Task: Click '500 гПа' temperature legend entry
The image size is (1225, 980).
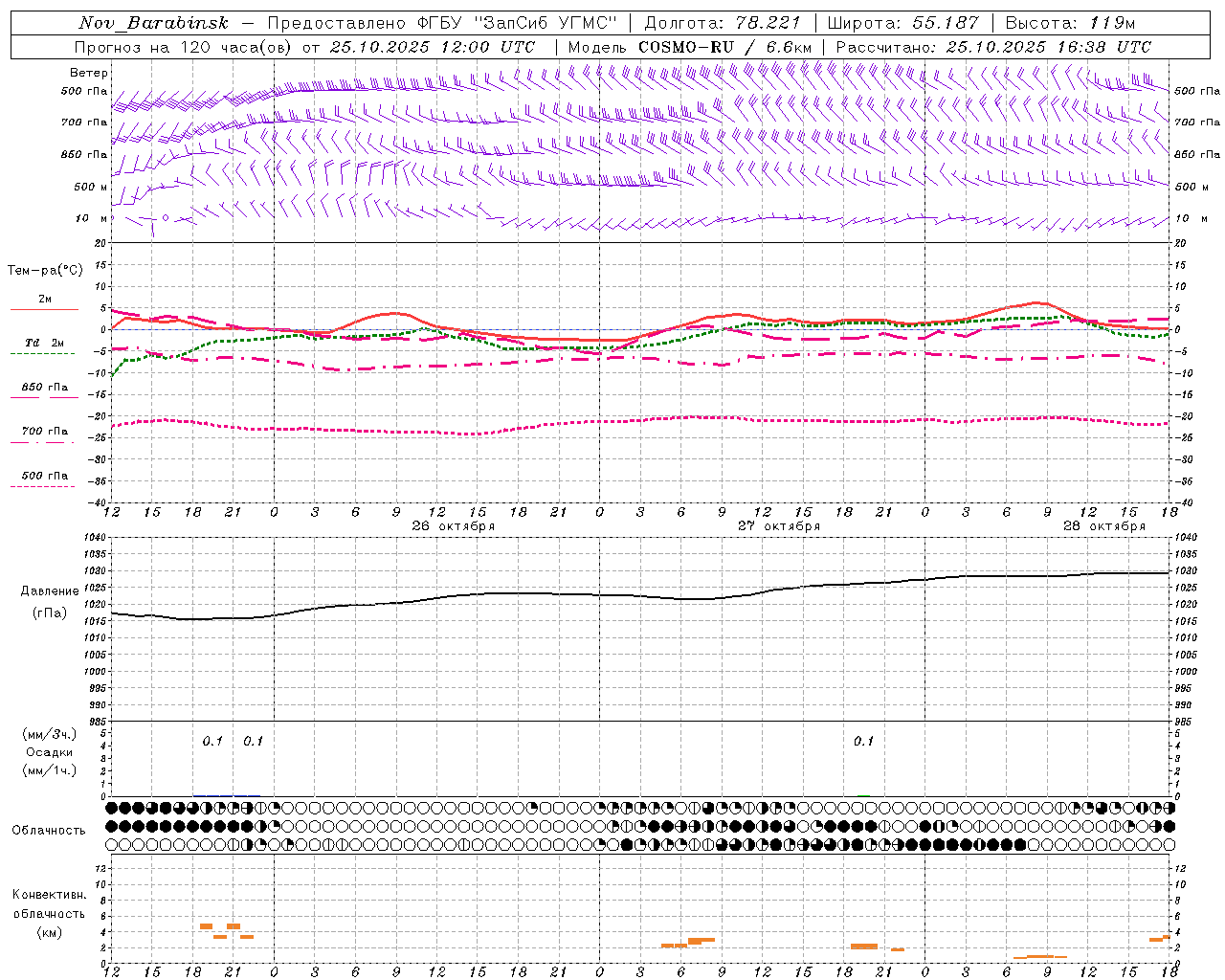Action: 45,476
